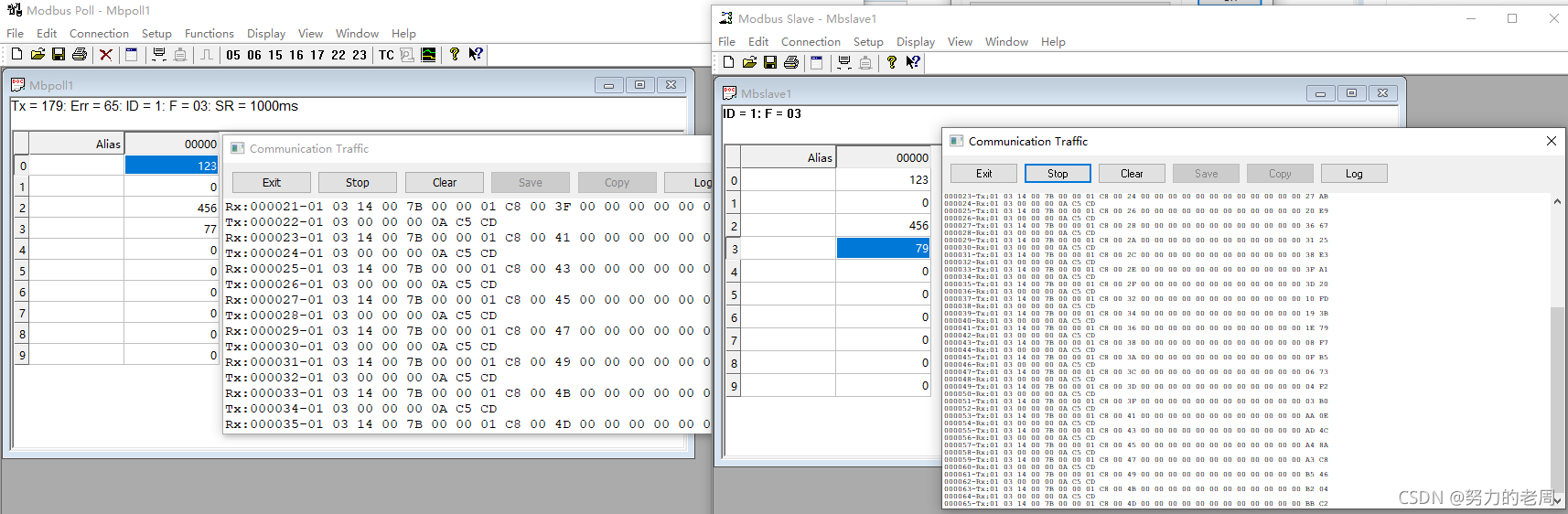1568x514 pixels.
Task: Click the Disconnect icon in Modbus Poll toolbar
Action: tap(180, 55)
